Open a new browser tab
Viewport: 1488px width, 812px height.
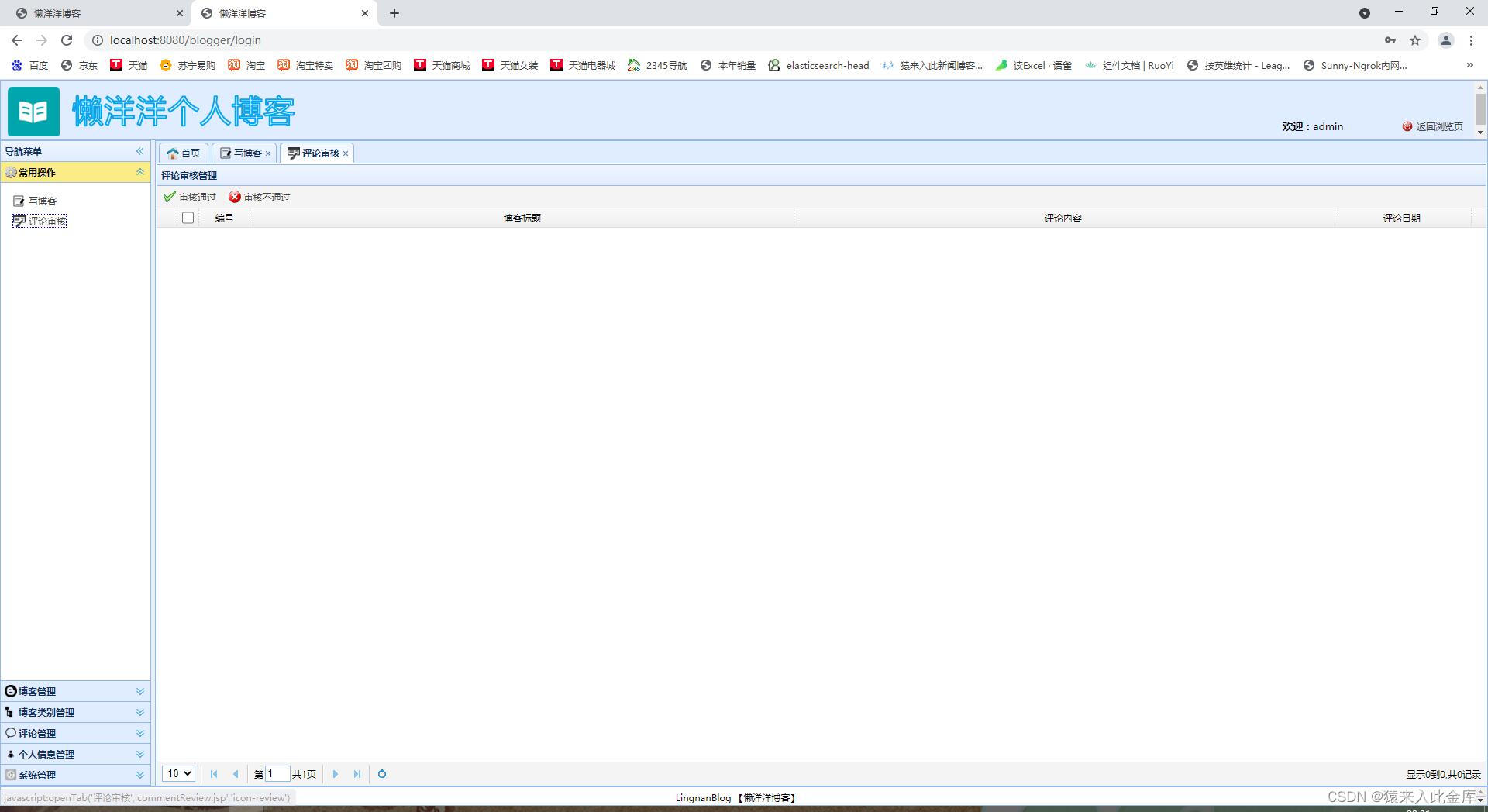(x=394, y=13)
